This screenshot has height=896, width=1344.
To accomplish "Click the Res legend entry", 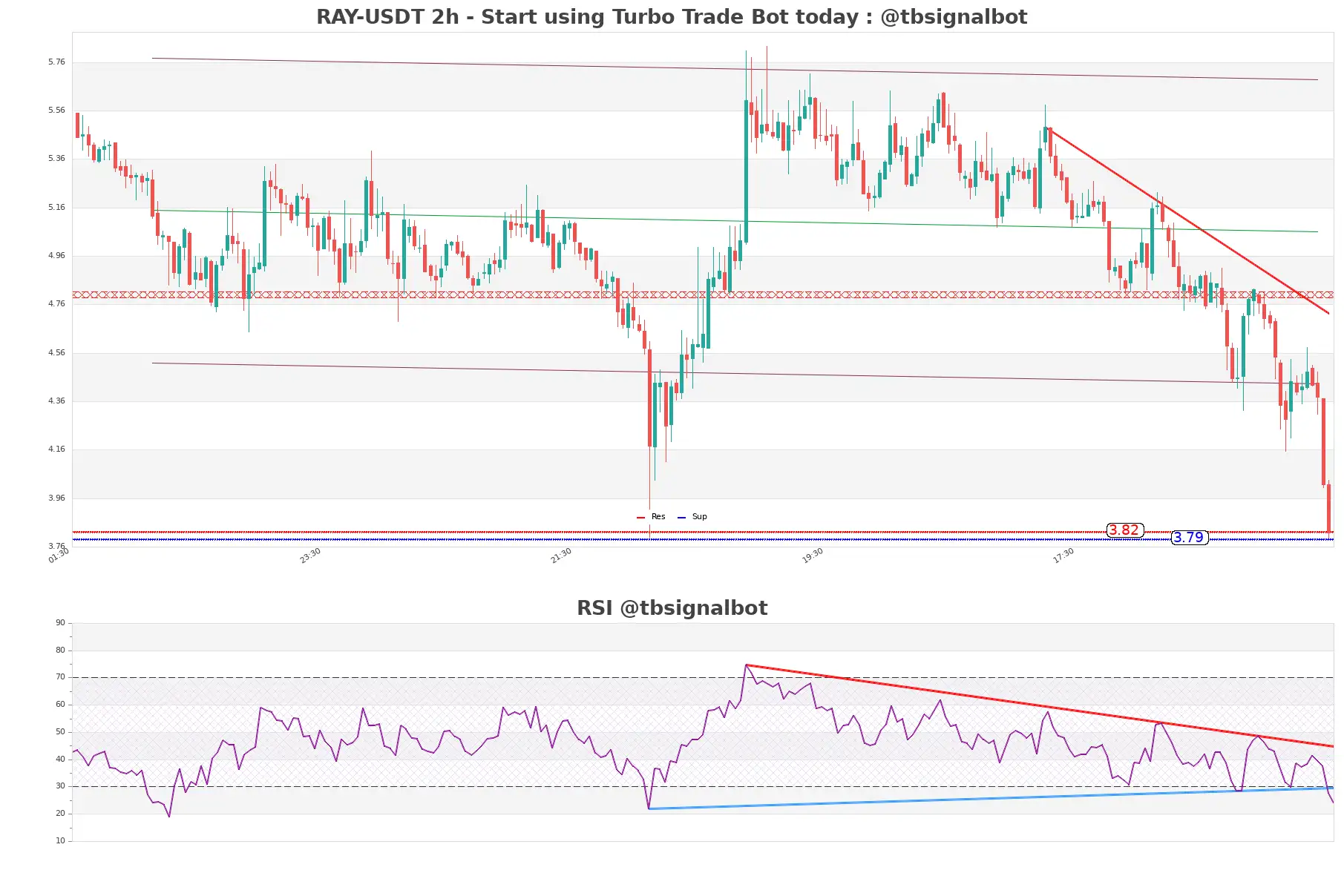I will tap(652, 516).
